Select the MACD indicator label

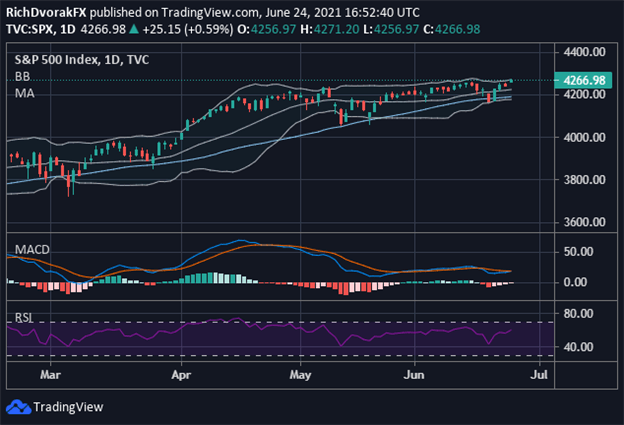pyautogui.click(x=32, y=250)
